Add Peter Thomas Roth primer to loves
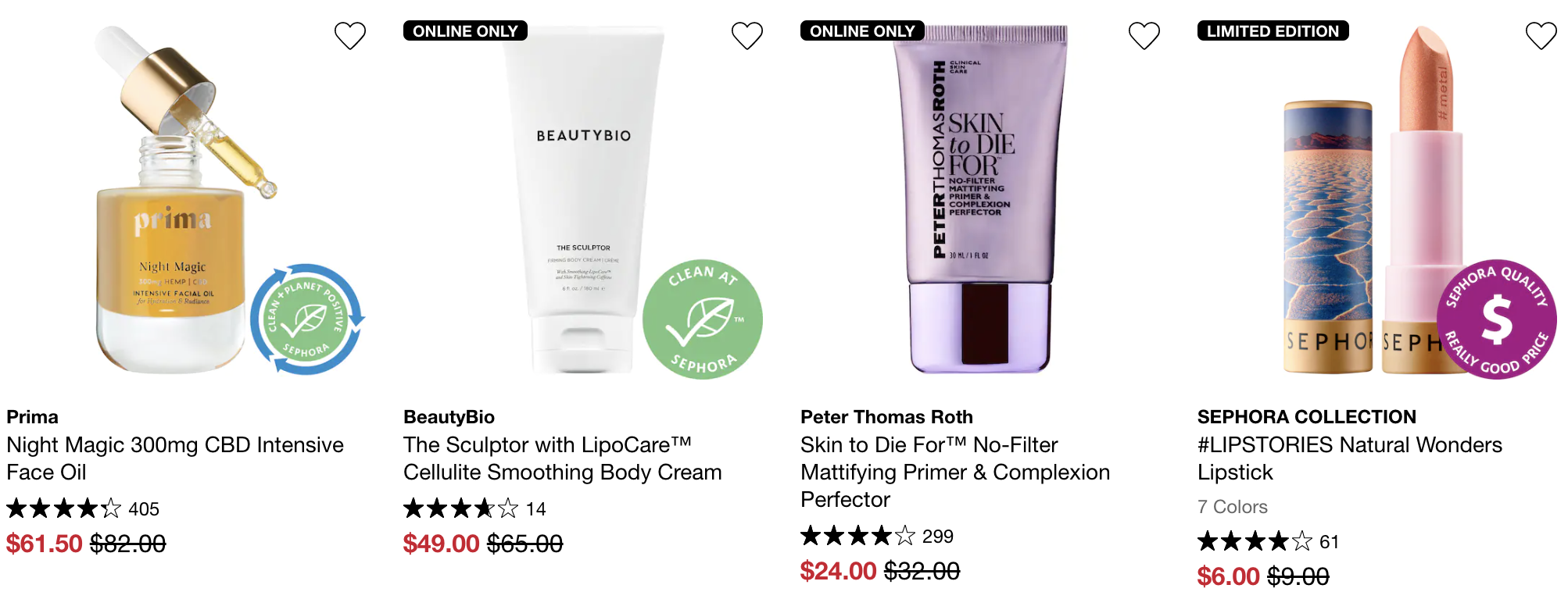 coord(1144,35)
